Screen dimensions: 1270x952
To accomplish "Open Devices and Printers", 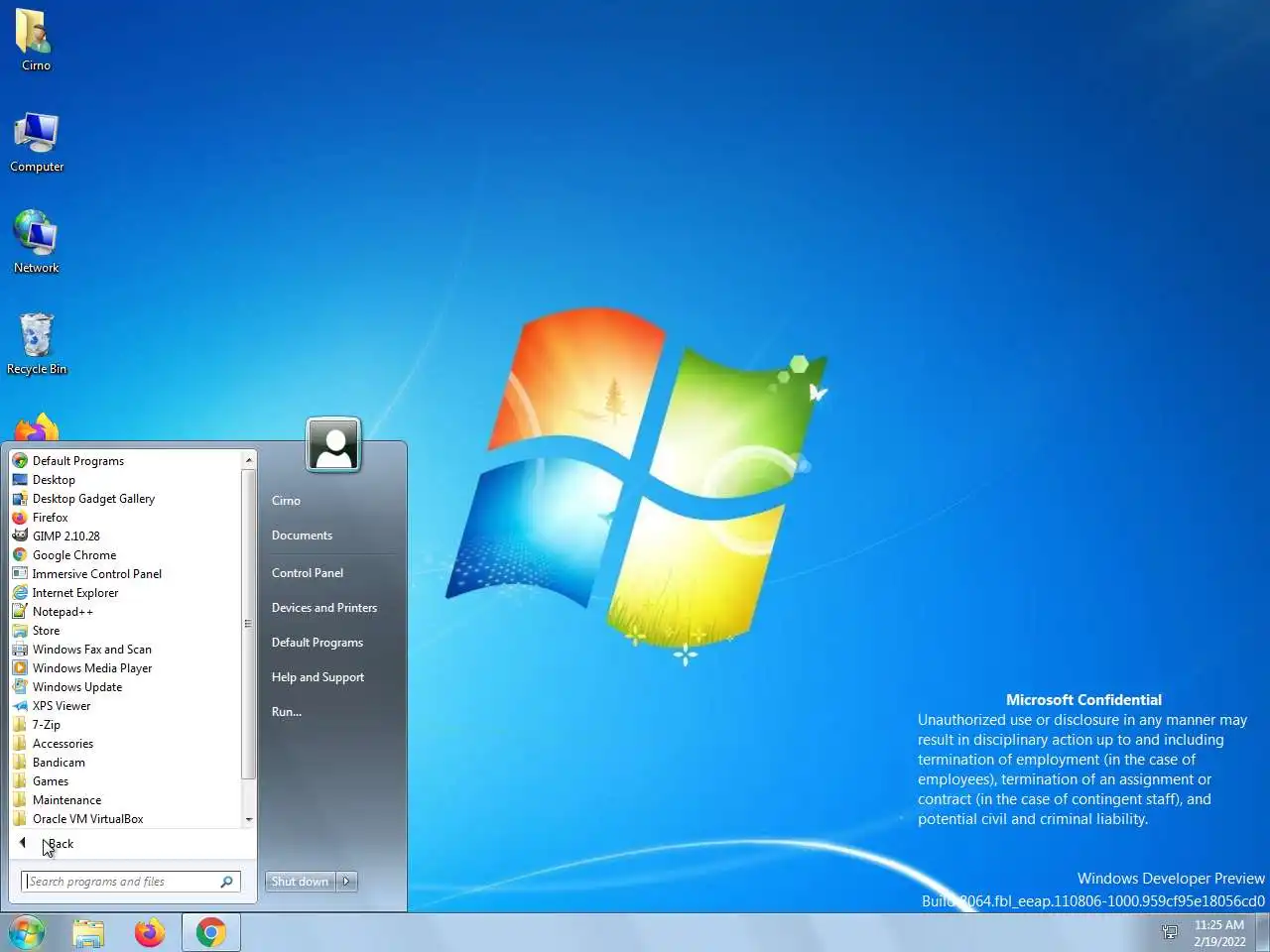I will (324, 608).
